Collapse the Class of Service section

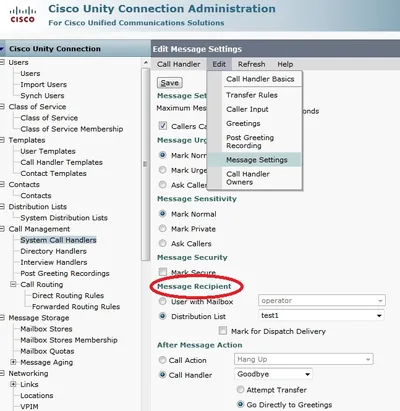2,107
